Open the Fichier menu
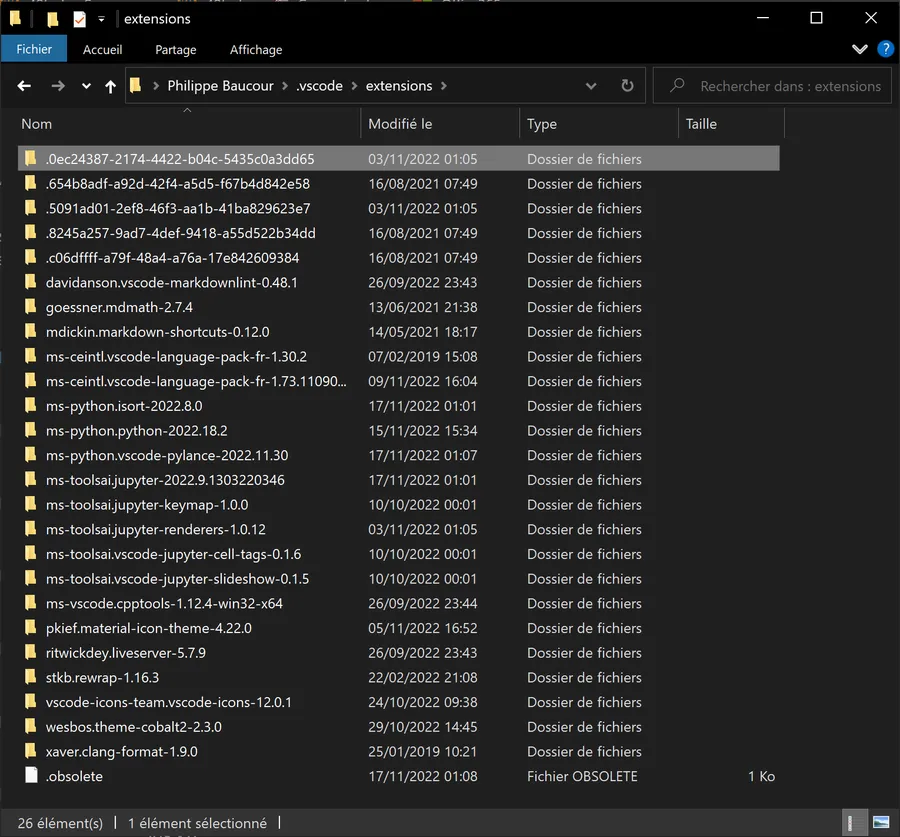Screen dimensions: 900x837 34,49
